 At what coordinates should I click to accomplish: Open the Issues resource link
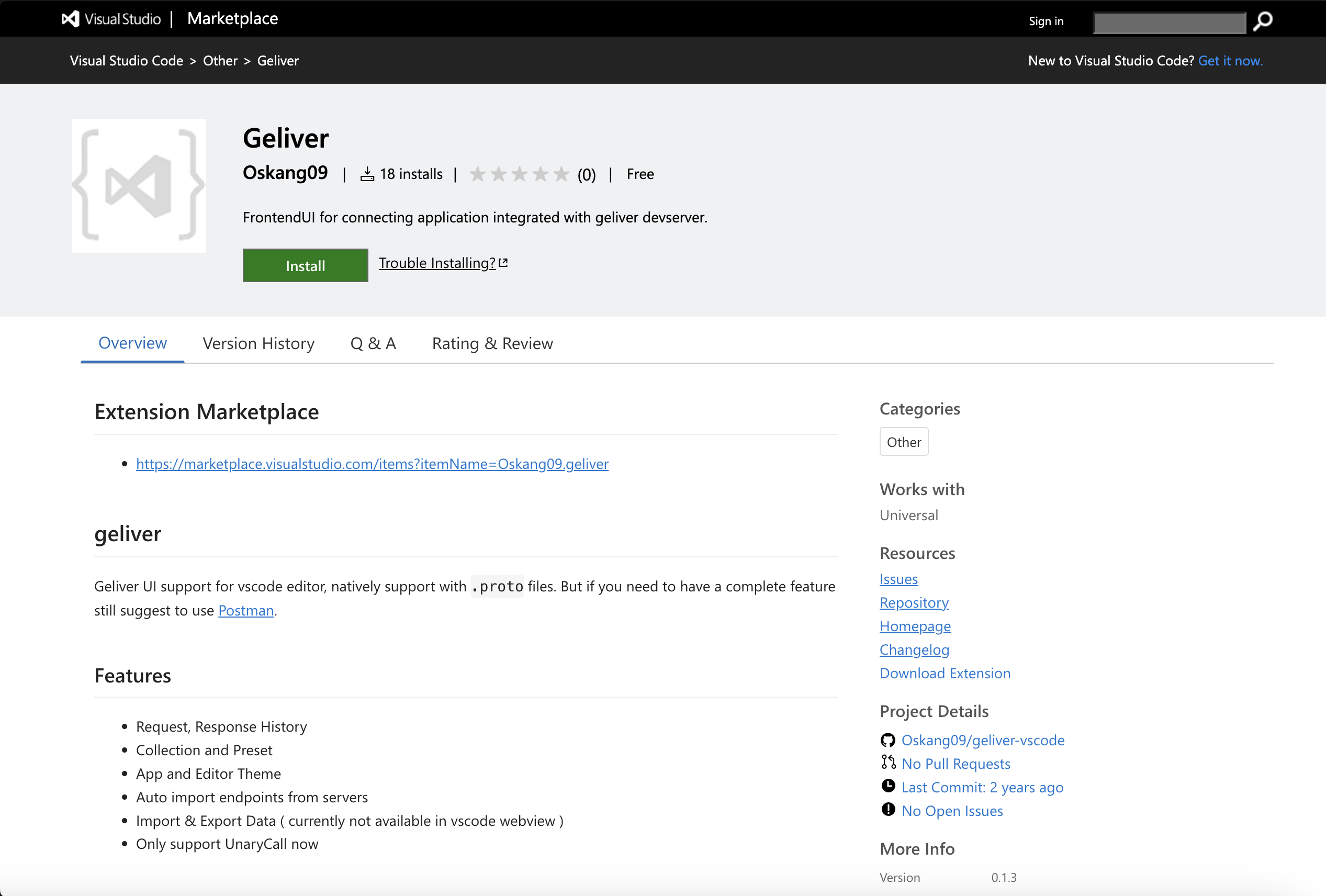point(898,579)
